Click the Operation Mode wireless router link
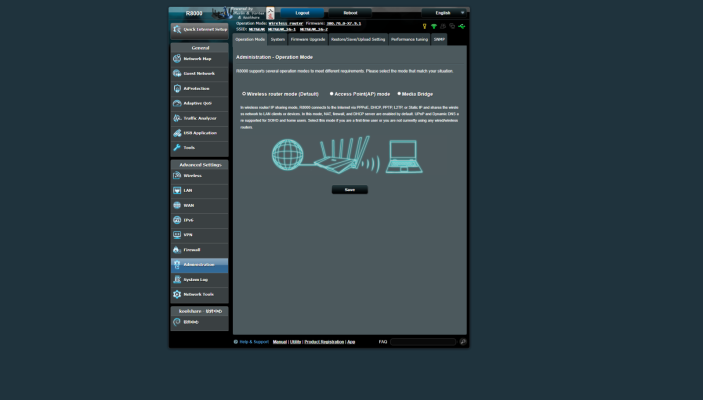The height and width of the screenshot is (400, 703). pos(286,23)
